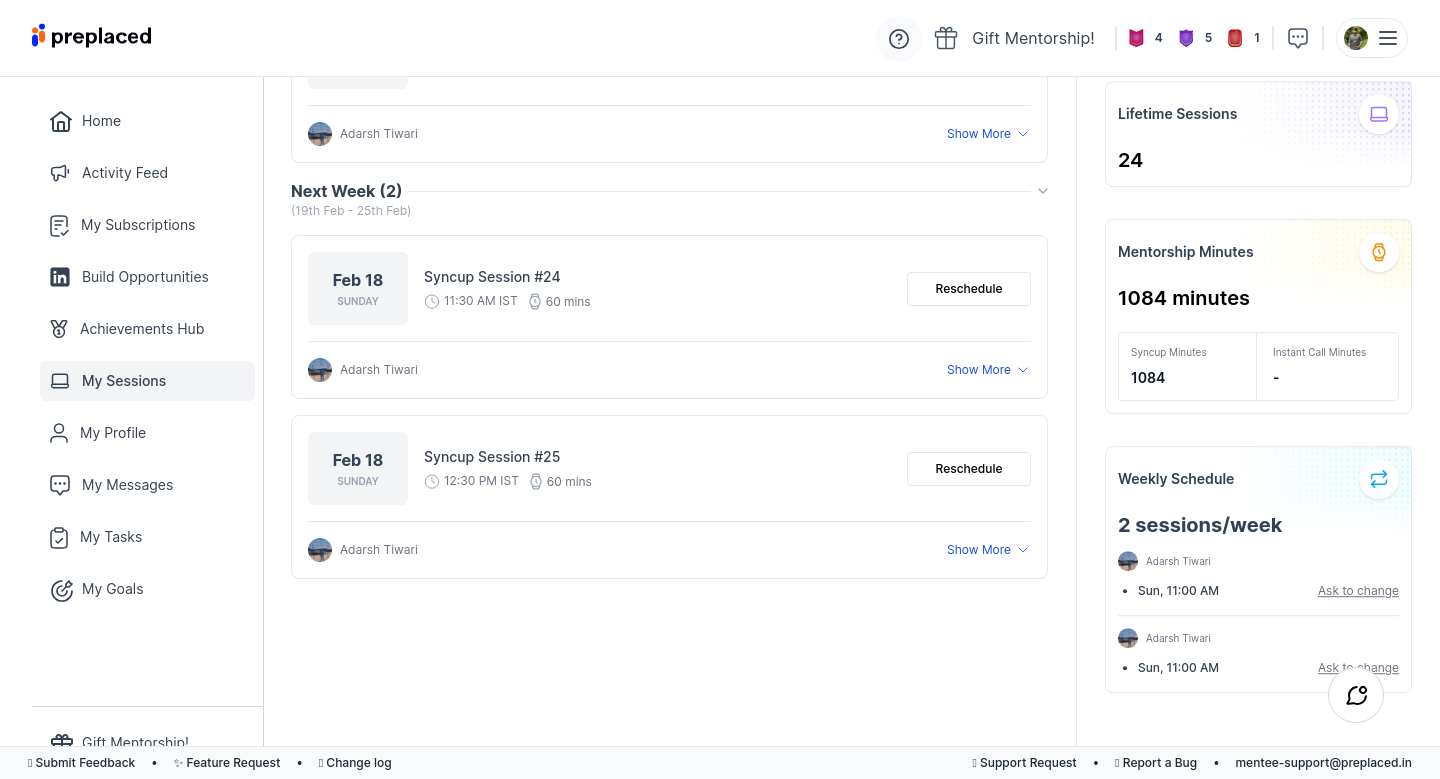Click first Ask to change link
Screen dimensions: 1440x779
pyautogui.click(x=1357, y=591)
